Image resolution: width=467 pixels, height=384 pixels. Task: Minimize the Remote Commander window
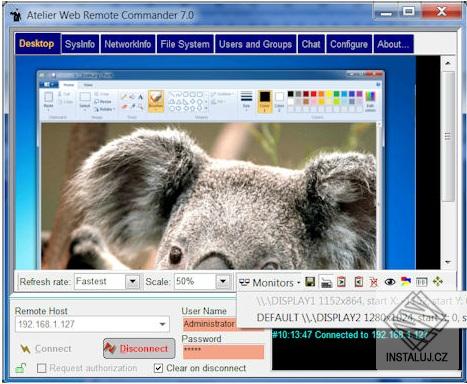point(386,13)
